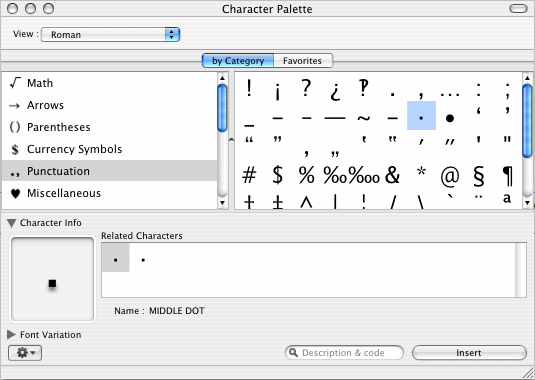Click the category list scroll up arrow
The width and height of the screenshot is (535, 380).
pos(222,78)
